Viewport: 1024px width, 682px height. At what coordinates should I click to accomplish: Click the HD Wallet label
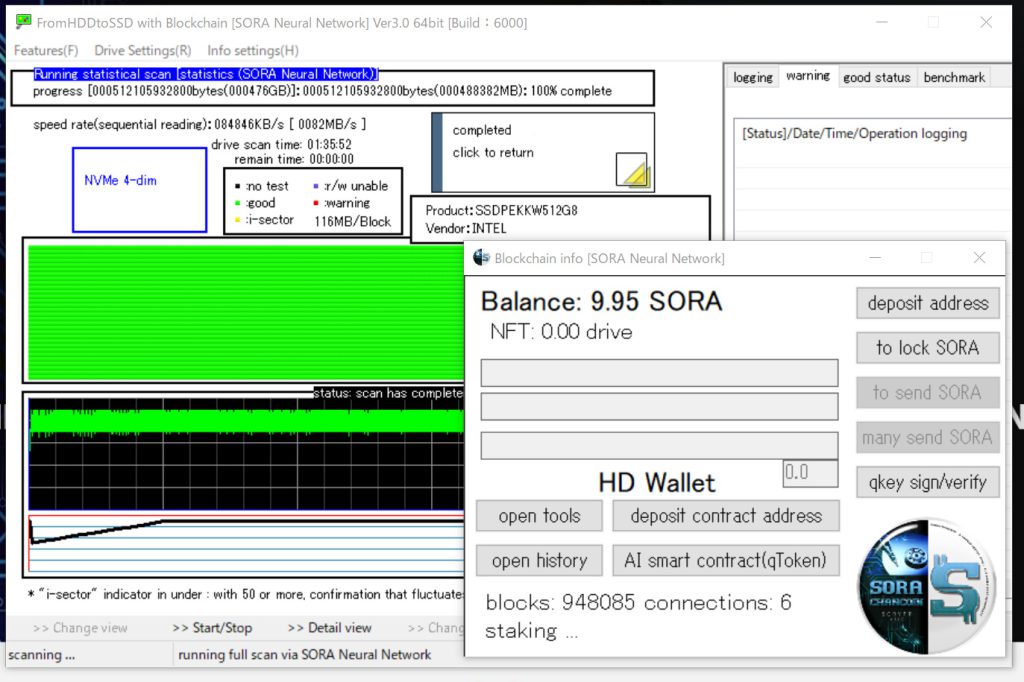pyautogui.click(x=656, y=483)
